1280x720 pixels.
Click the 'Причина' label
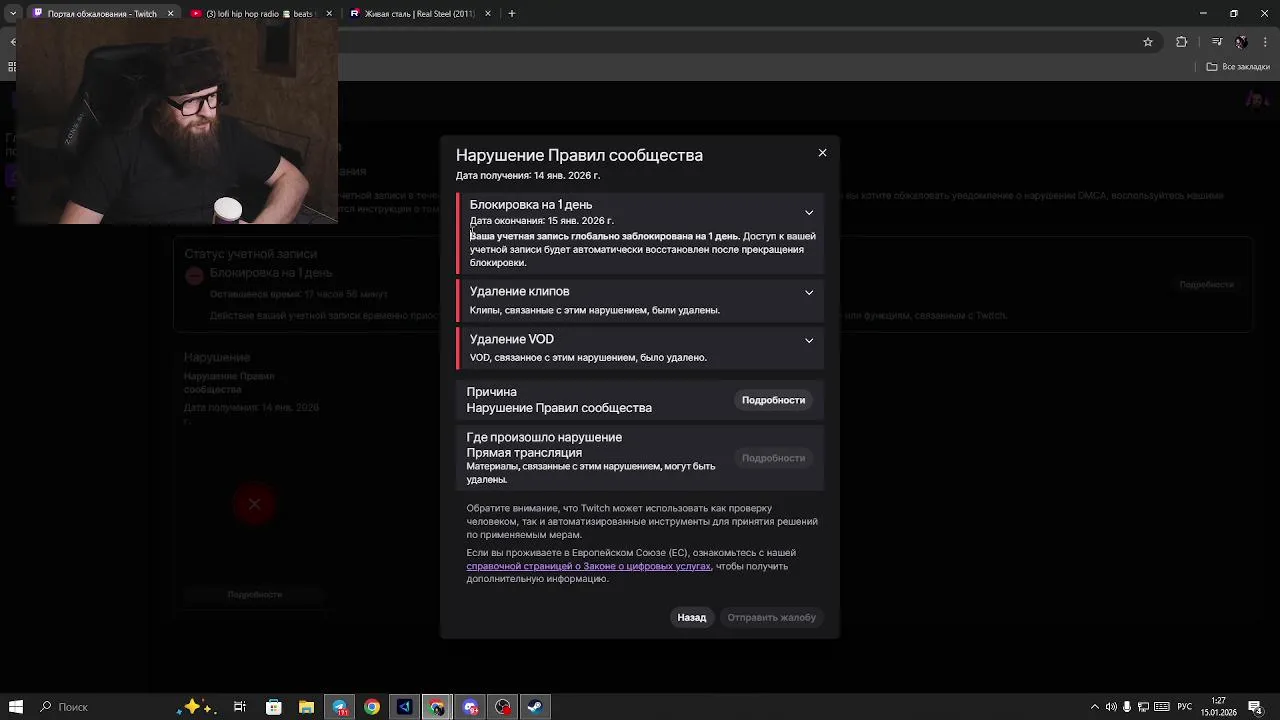pyautogui.click(x=491, y=392)
